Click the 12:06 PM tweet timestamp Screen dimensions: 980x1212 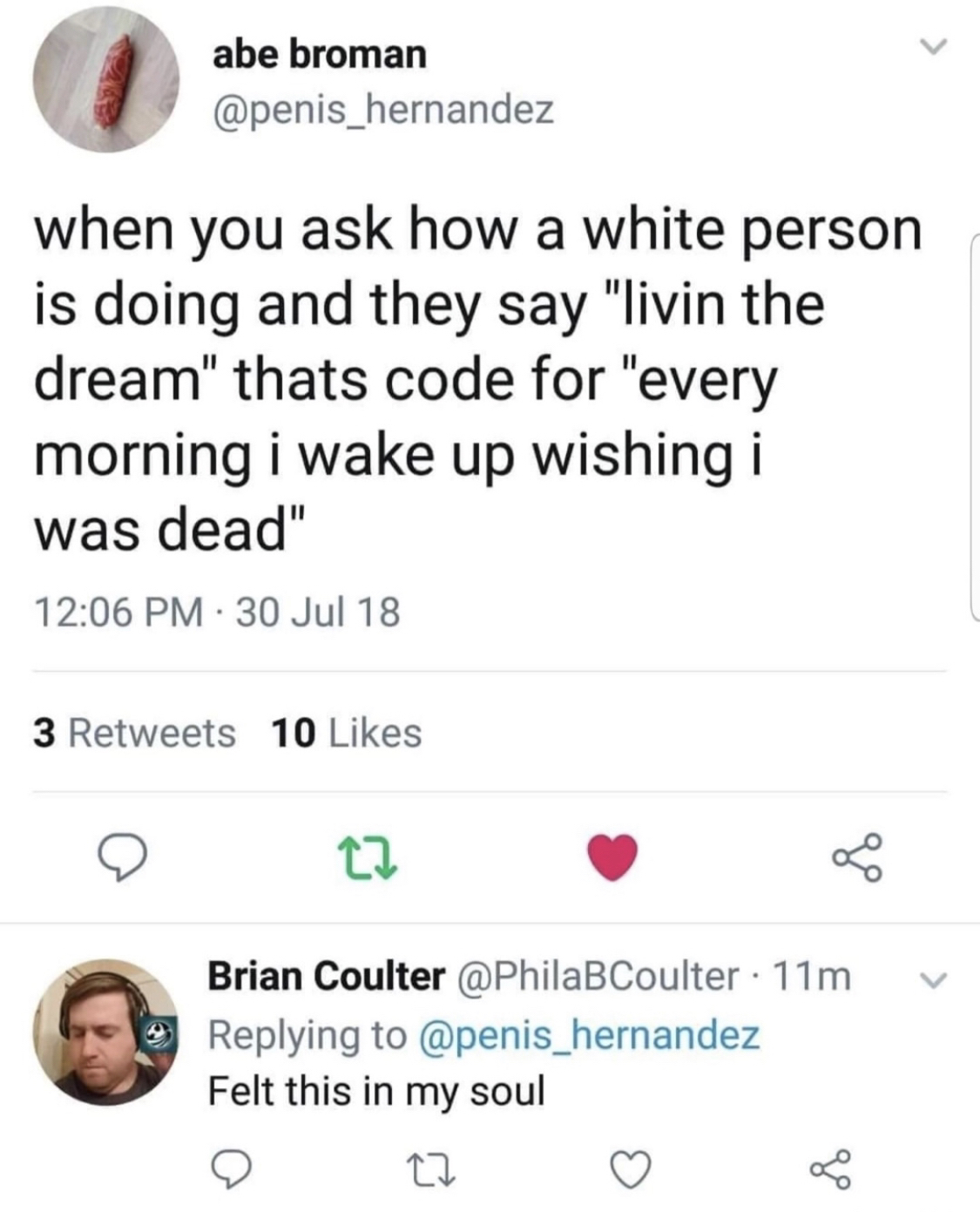click(x=120, y=611)
